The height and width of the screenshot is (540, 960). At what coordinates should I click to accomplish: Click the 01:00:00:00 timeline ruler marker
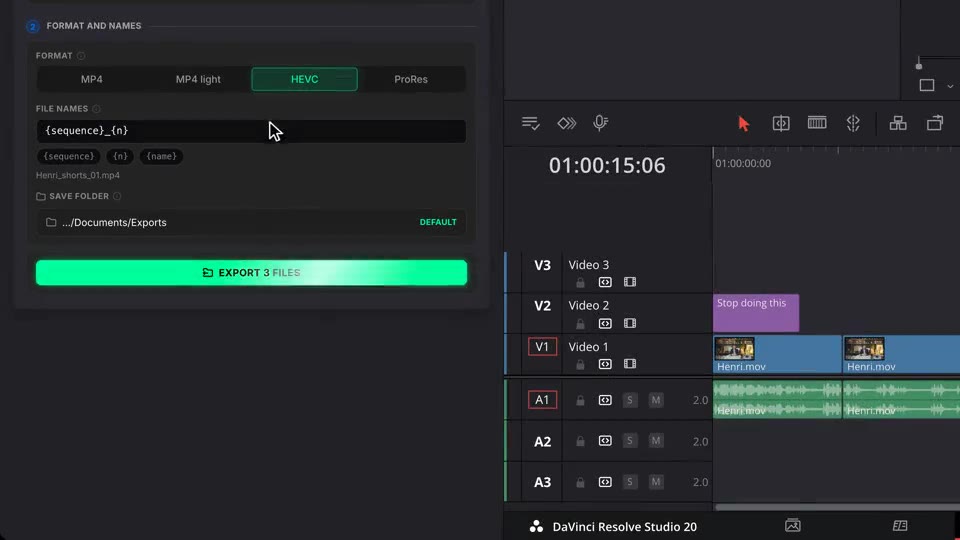743,163
